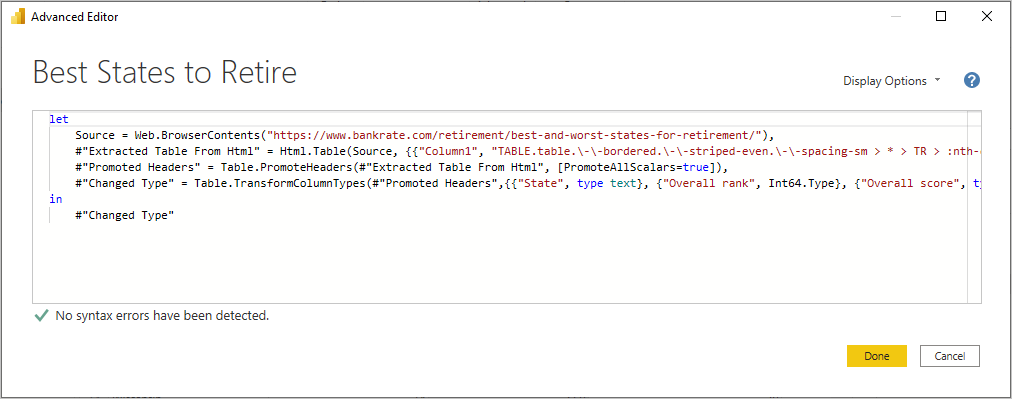Click the Power BI logo icon

tap(17, 17)
